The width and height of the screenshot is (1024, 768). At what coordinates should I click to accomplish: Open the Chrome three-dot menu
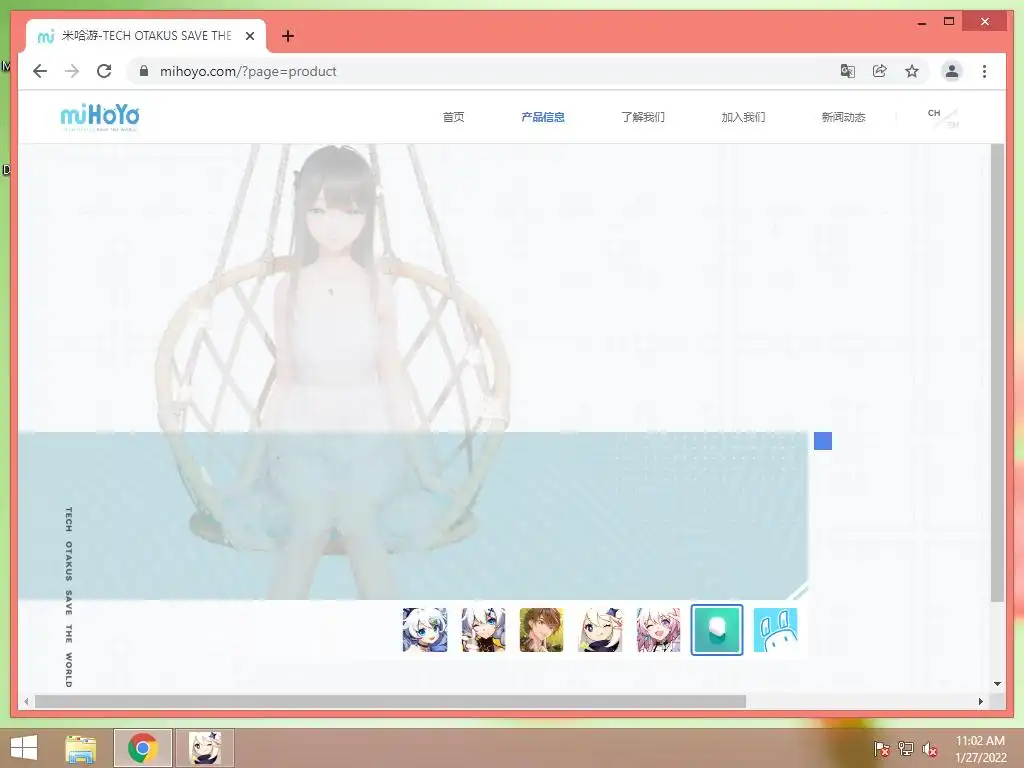(984, 71)
